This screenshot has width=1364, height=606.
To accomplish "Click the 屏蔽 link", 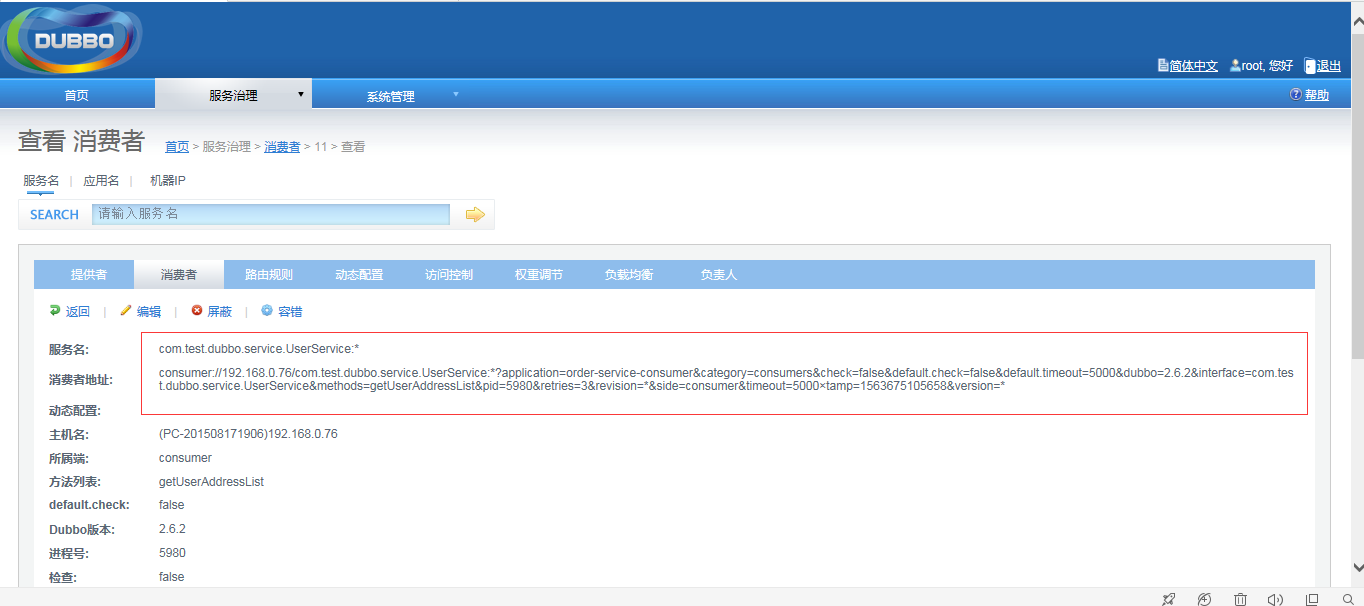I will tap(219, 312).
